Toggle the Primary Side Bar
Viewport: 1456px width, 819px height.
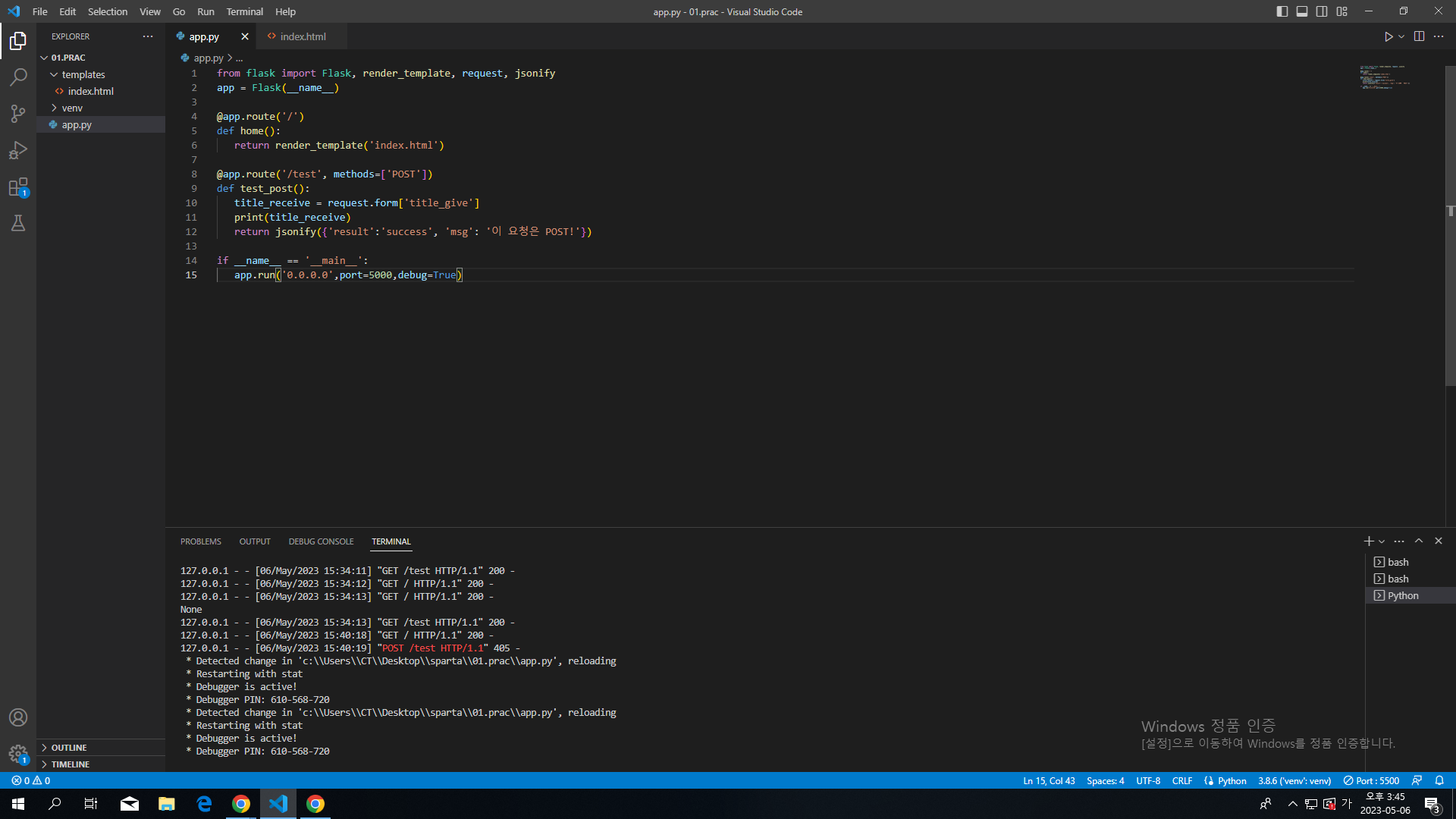[1282, 11]
